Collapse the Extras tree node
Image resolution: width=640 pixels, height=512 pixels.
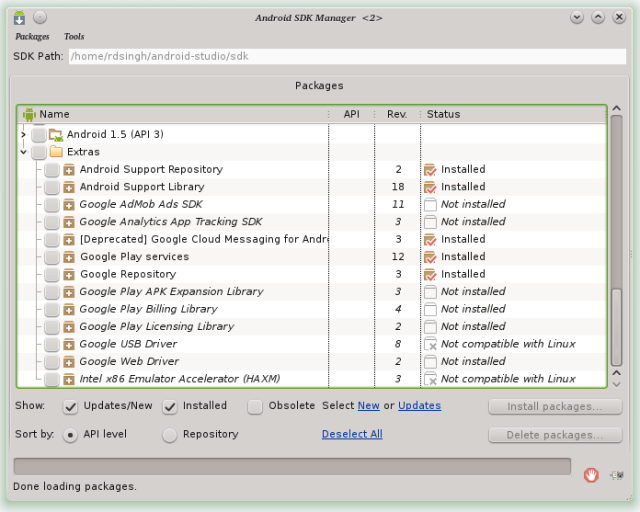[24, 152]
